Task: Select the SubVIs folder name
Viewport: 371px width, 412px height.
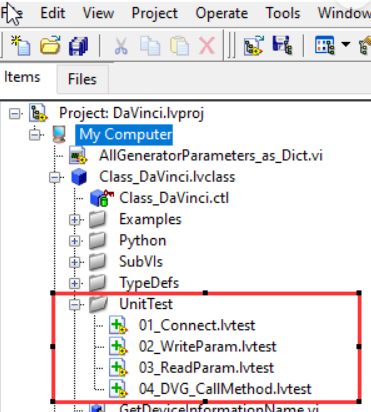Action: (x=141, y=262)
